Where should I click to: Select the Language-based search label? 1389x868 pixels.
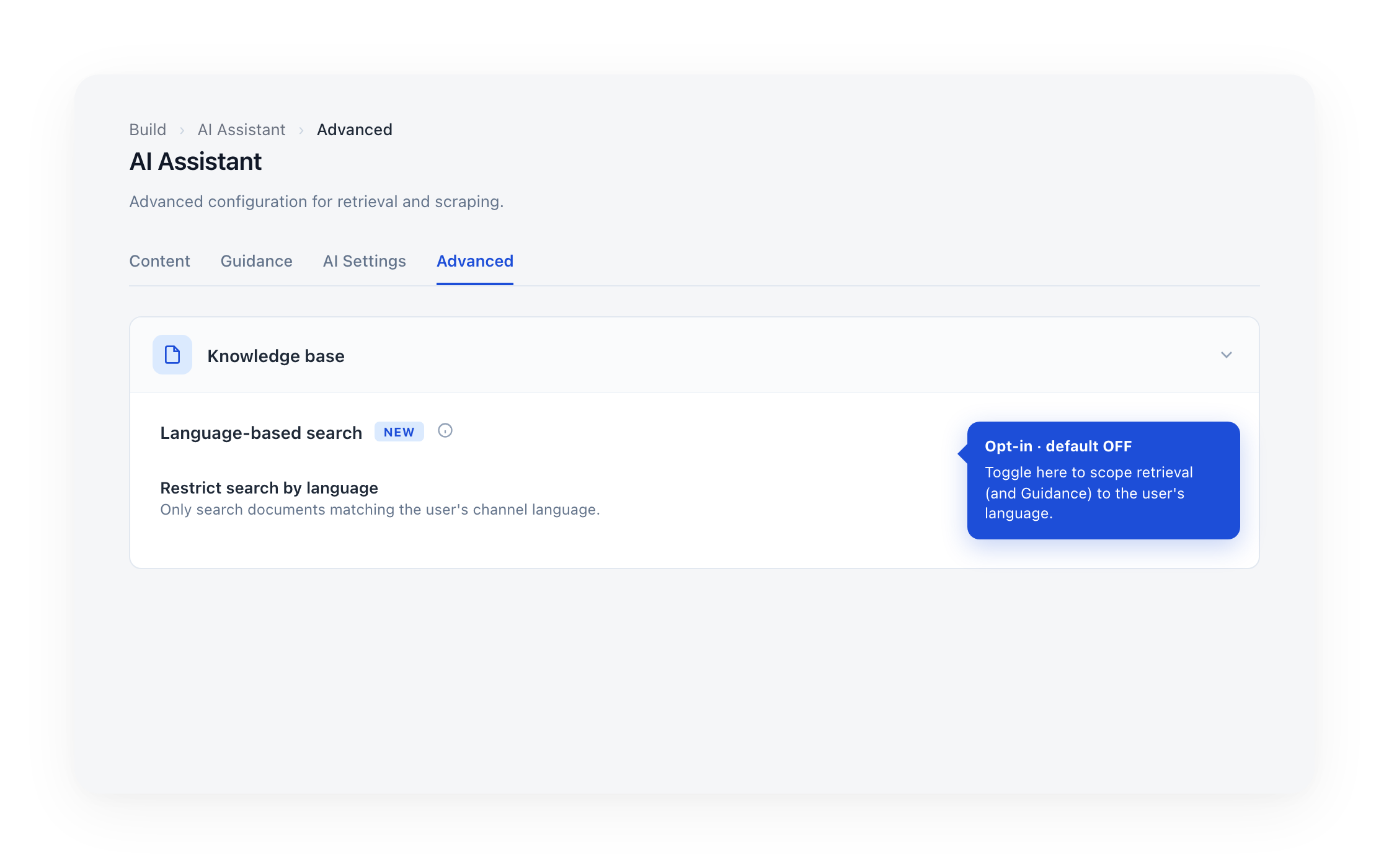pos(261,433)
